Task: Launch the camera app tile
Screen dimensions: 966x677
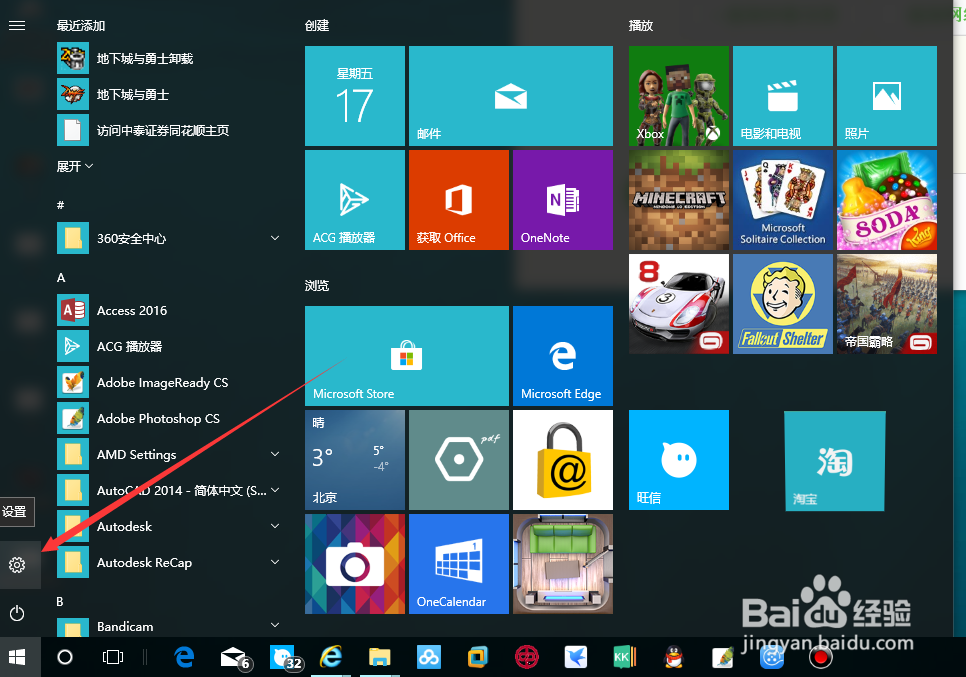Action: pos(355,564)
